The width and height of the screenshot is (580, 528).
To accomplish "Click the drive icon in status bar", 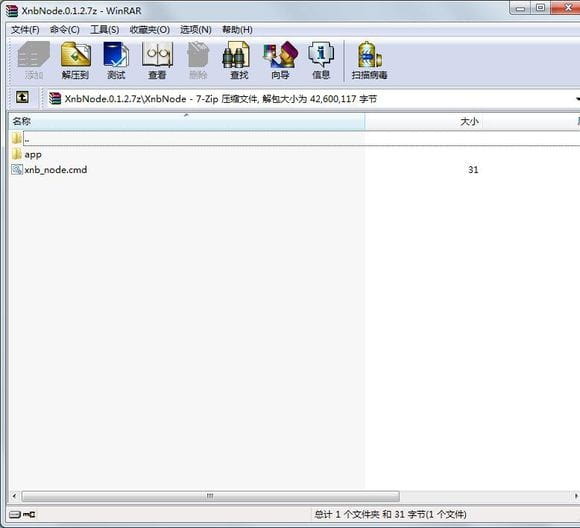I will click(x=15, y=515).
